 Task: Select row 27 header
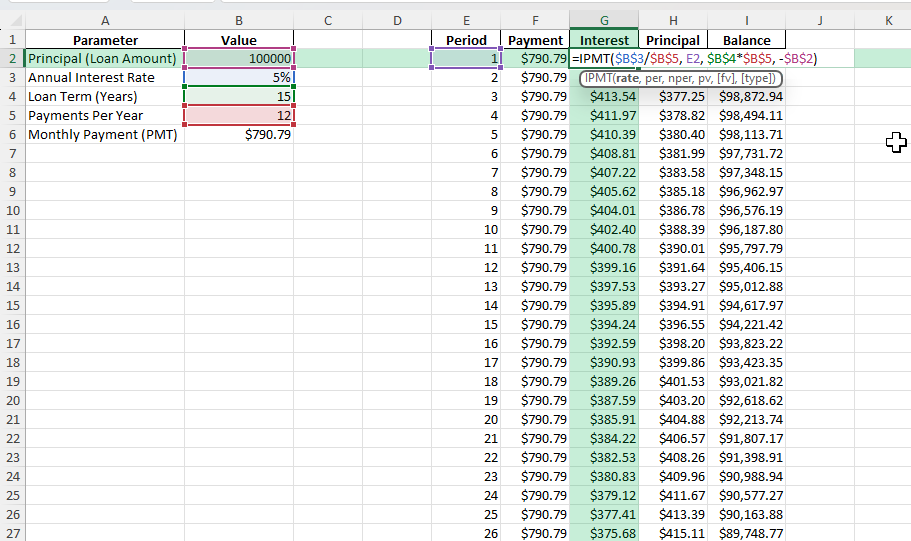12,533
